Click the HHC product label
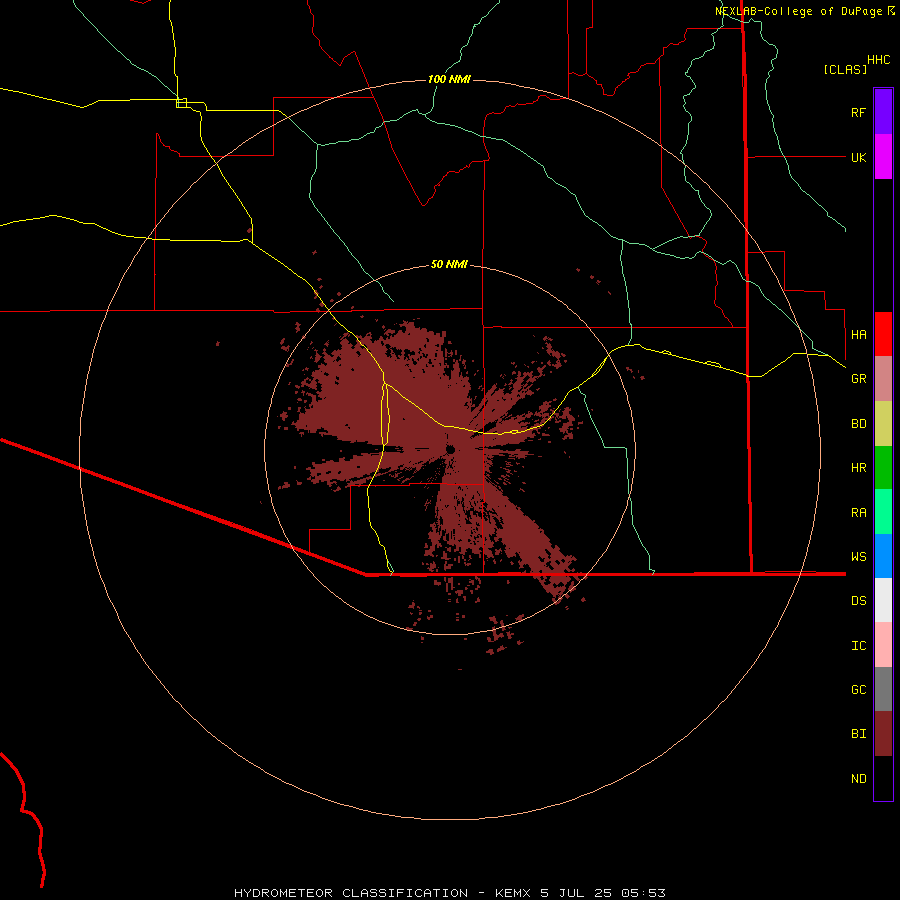Viewport: 900px width, 900px height. click(x=878, y=60)
